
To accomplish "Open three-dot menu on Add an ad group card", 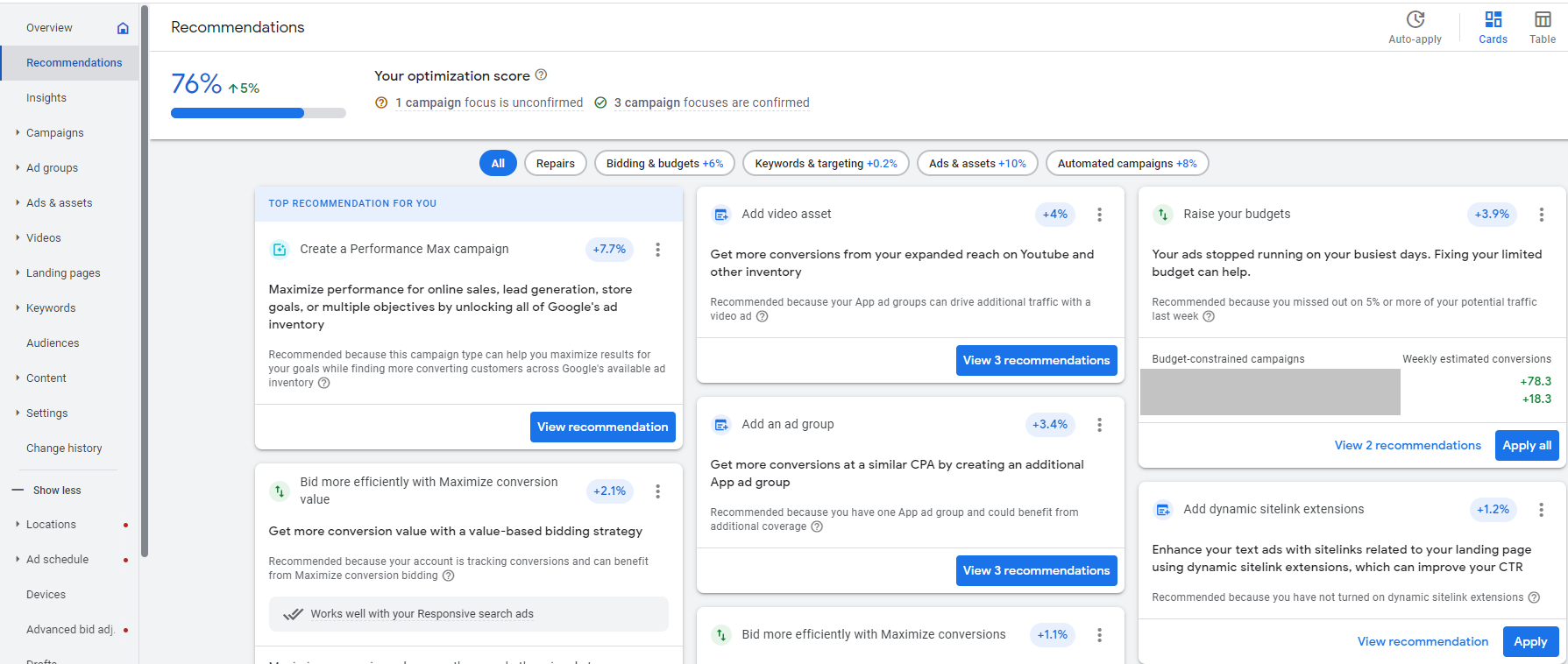I will [x=1099, y=425].
